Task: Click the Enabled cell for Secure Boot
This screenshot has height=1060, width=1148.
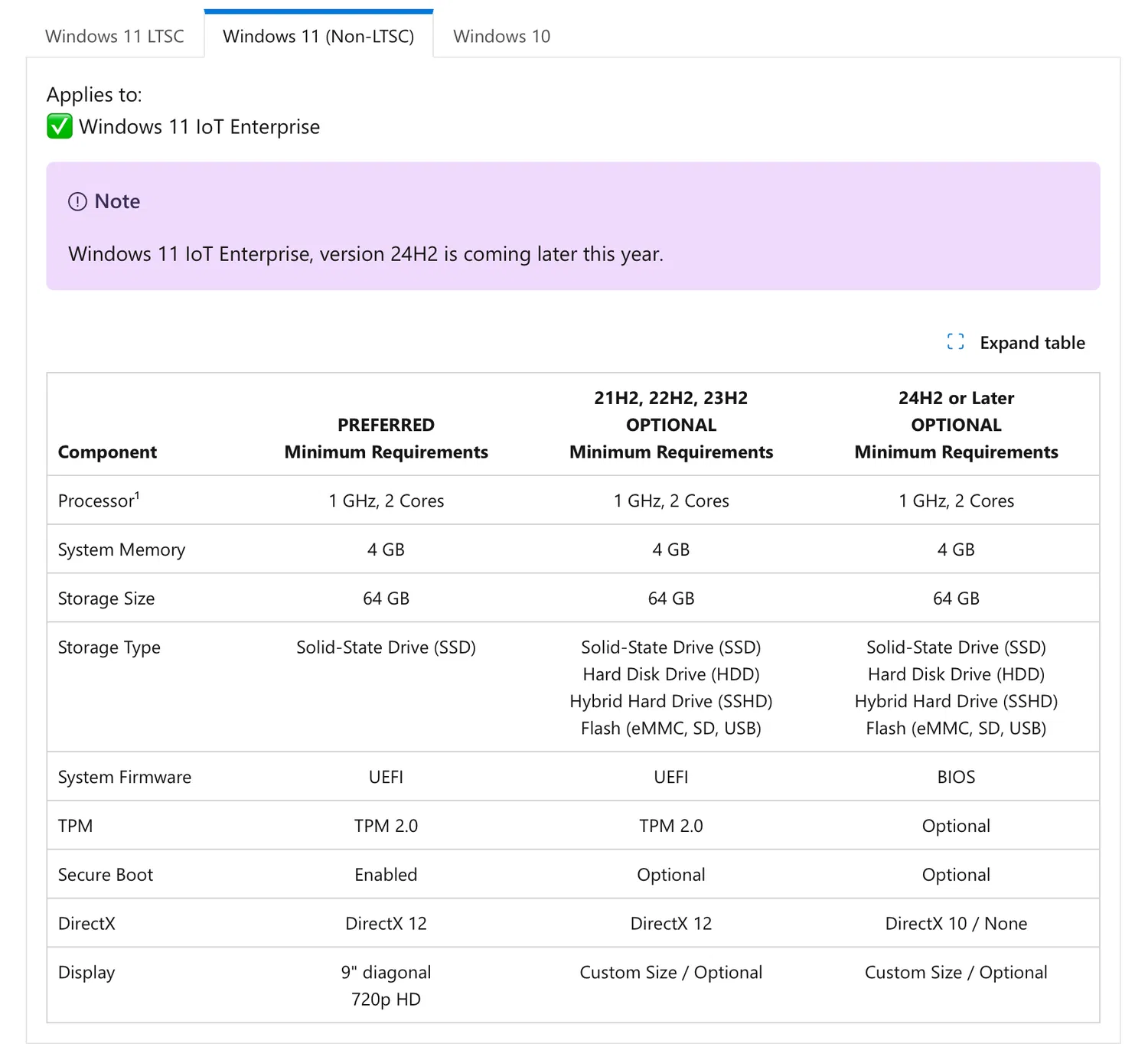Action: tap(386, 875)
